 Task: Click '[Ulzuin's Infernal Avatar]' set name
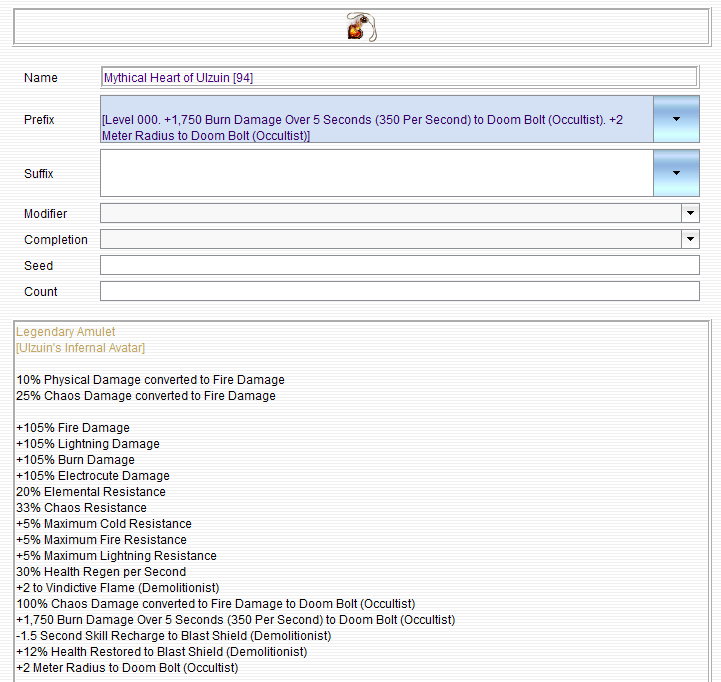80,348
